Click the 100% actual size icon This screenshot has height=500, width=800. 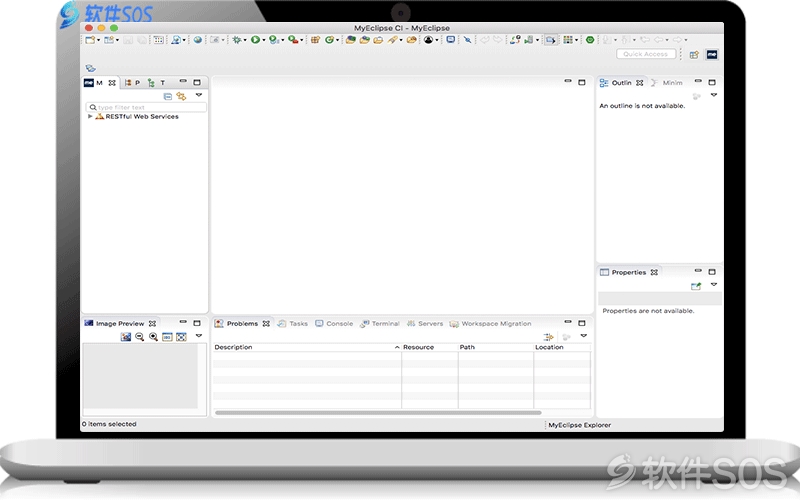167,337
